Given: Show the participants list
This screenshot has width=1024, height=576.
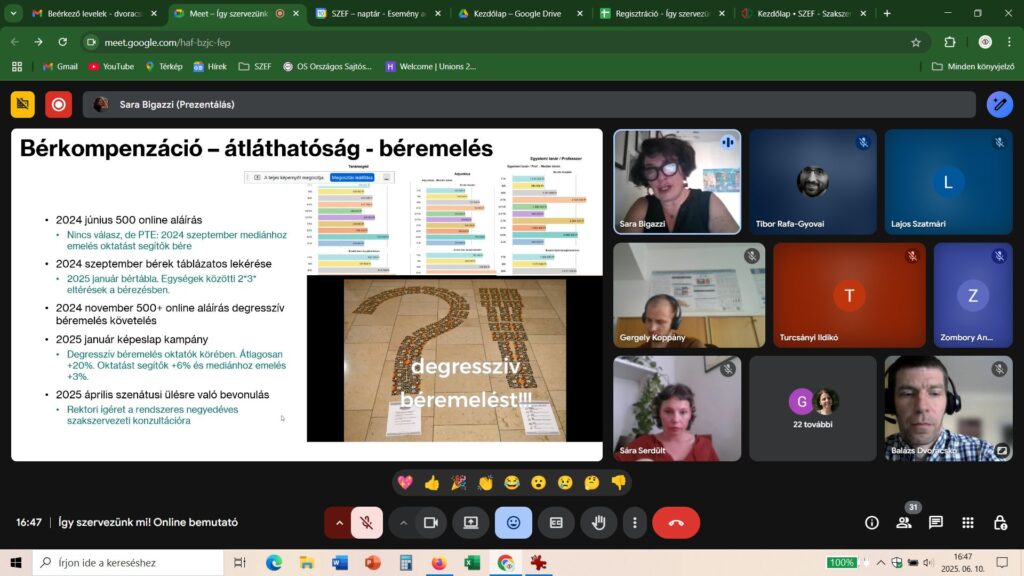Looking at the screenshot, I should (x=904, y=522).
